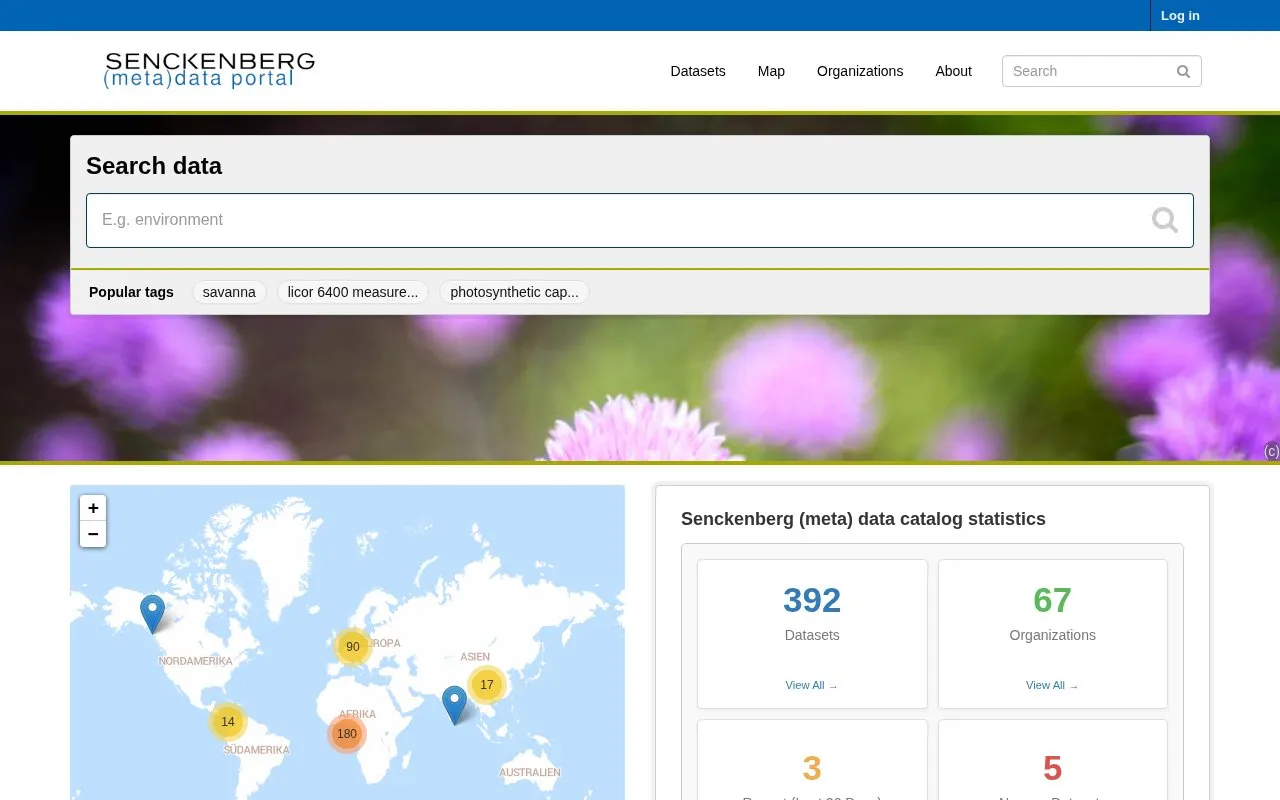Open the About menu item

(953, 71)
